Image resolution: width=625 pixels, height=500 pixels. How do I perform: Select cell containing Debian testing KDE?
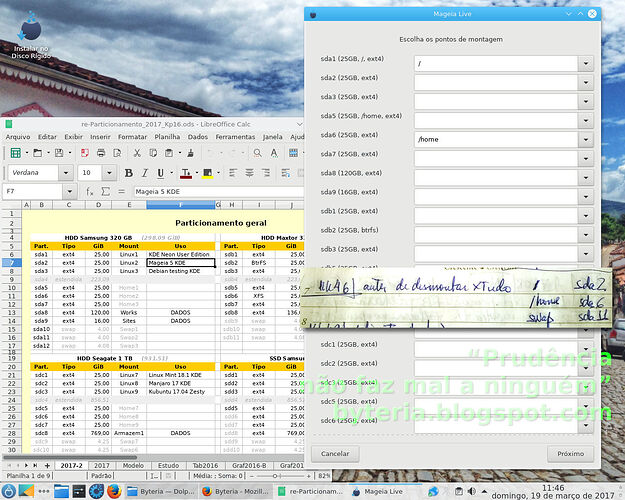tap(181, 271)
